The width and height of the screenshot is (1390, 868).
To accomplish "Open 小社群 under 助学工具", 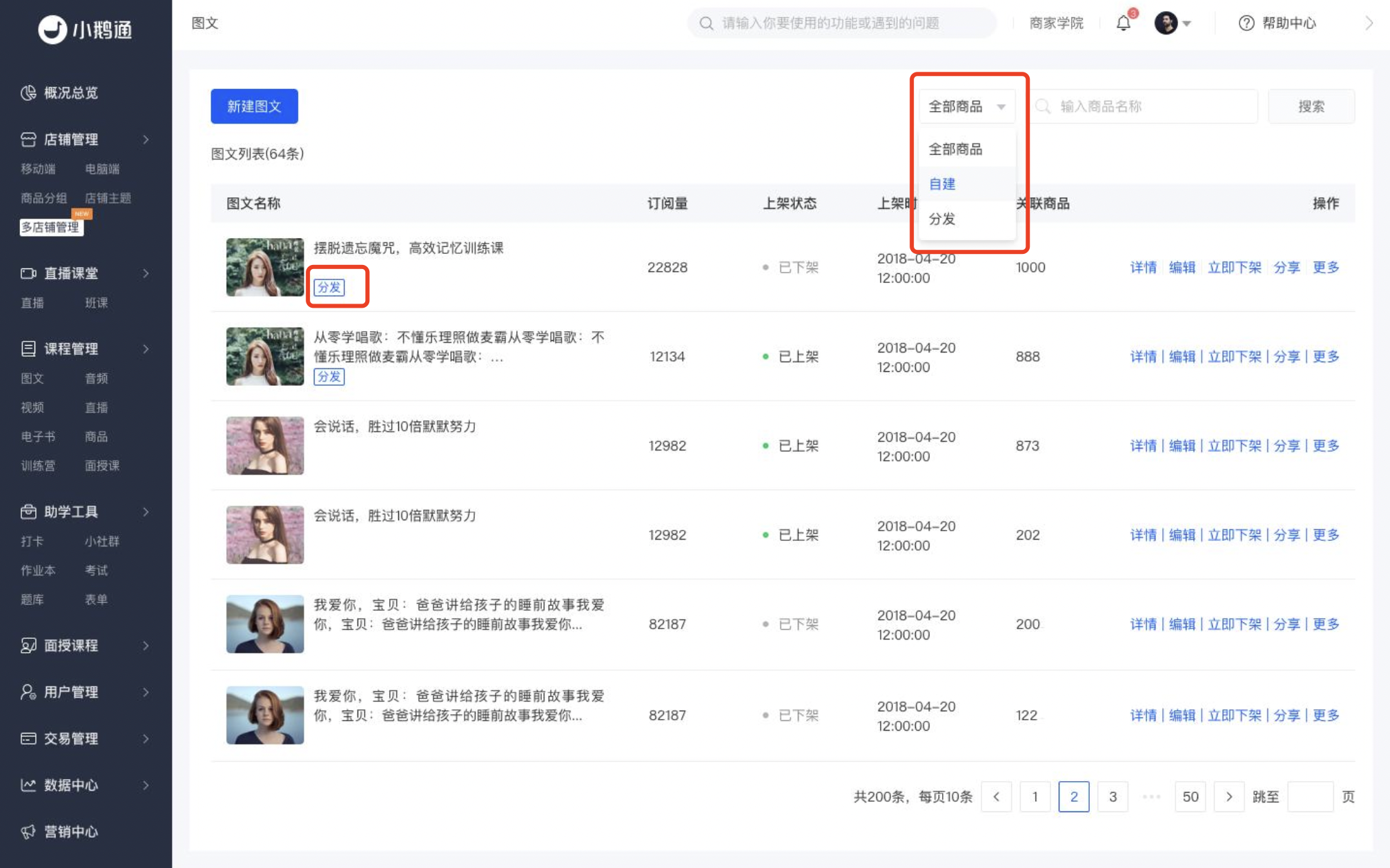I will (102, 541).
